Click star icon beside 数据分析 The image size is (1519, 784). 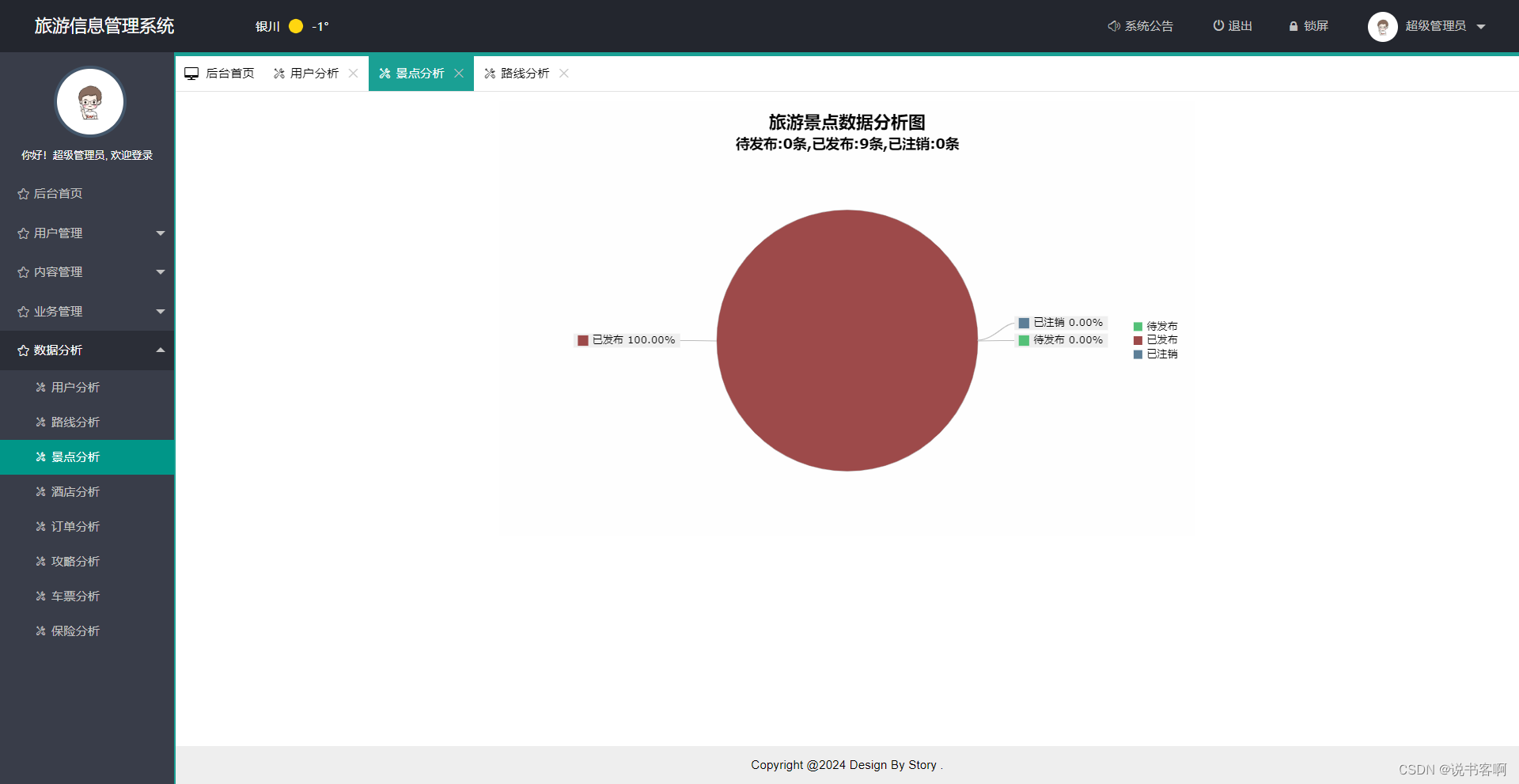[23, 350]
